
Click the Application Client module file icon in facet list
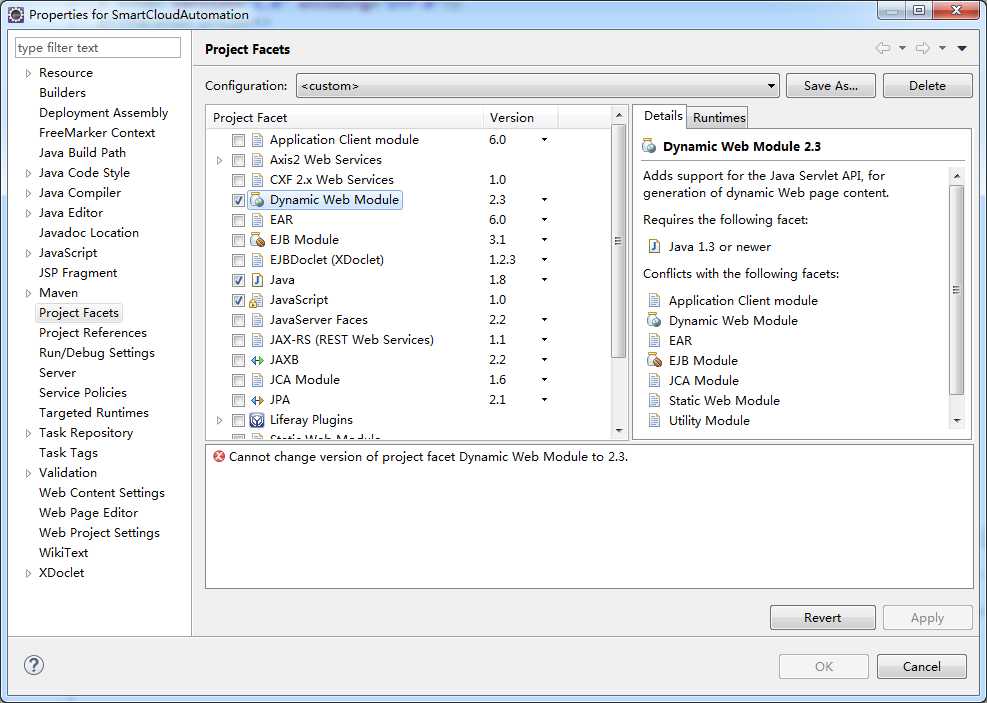point(257,140)
